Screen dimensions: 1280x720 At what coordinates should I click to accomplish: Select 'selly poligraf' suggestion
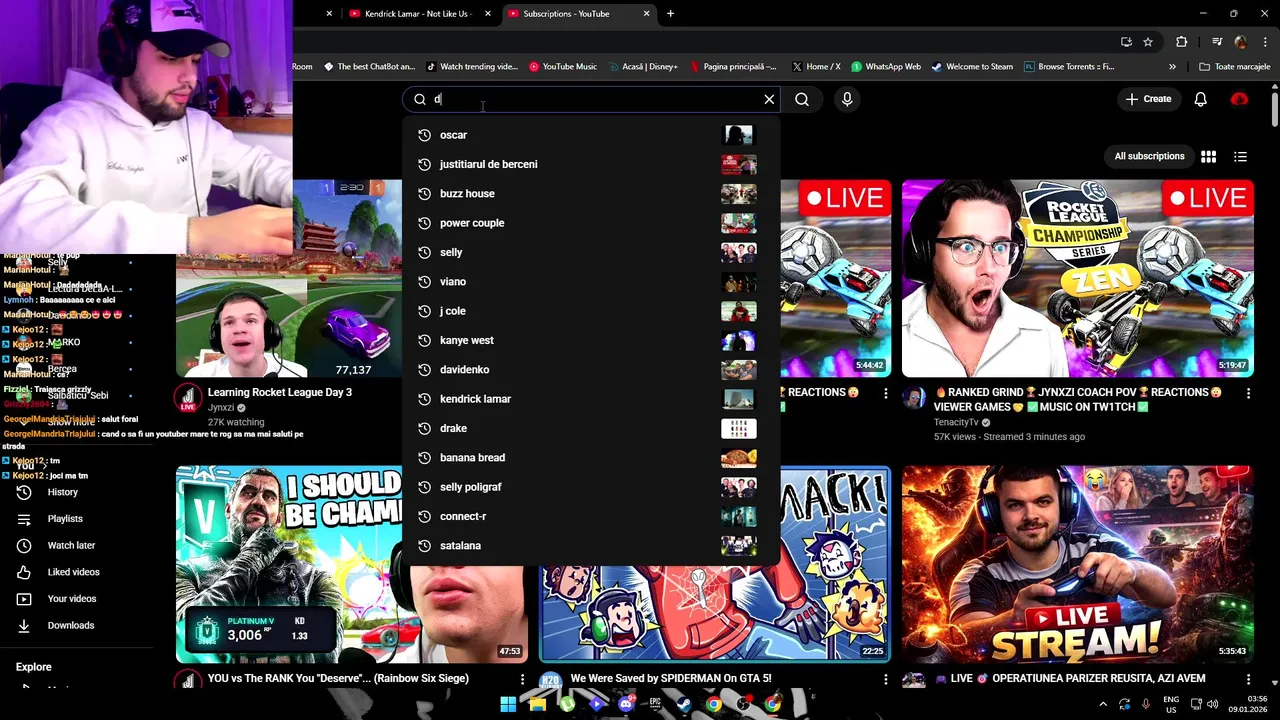590,487
